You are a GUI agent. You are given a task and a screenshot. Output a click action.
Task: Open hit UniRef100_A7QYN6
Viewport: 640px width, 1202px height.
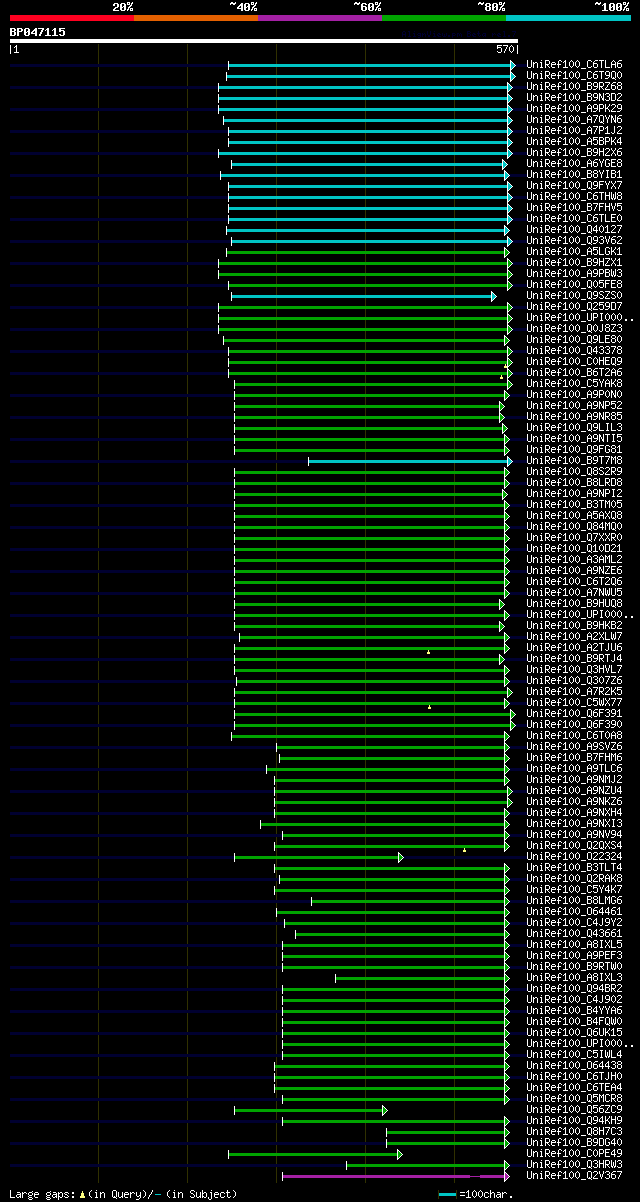point(574,119)
